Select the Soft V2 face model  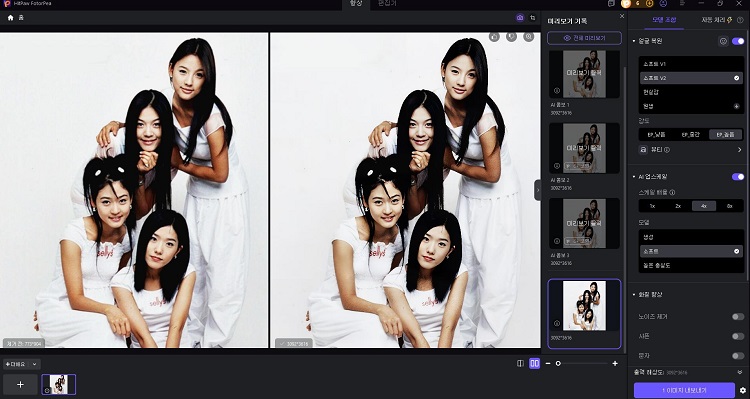pyautogui.click(x=691, y=78)
